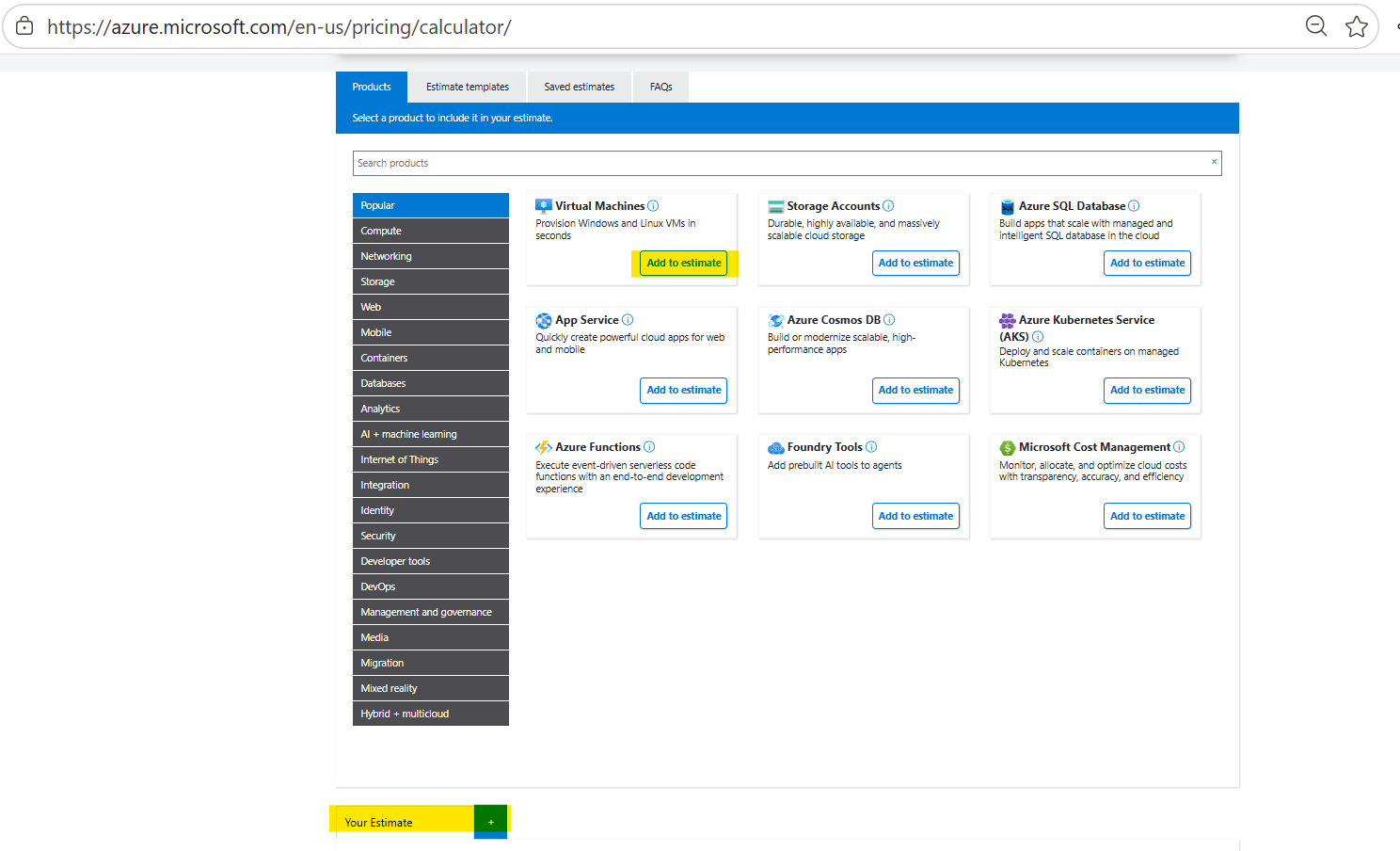Select the Developer tools category

[x=431, y=561]
